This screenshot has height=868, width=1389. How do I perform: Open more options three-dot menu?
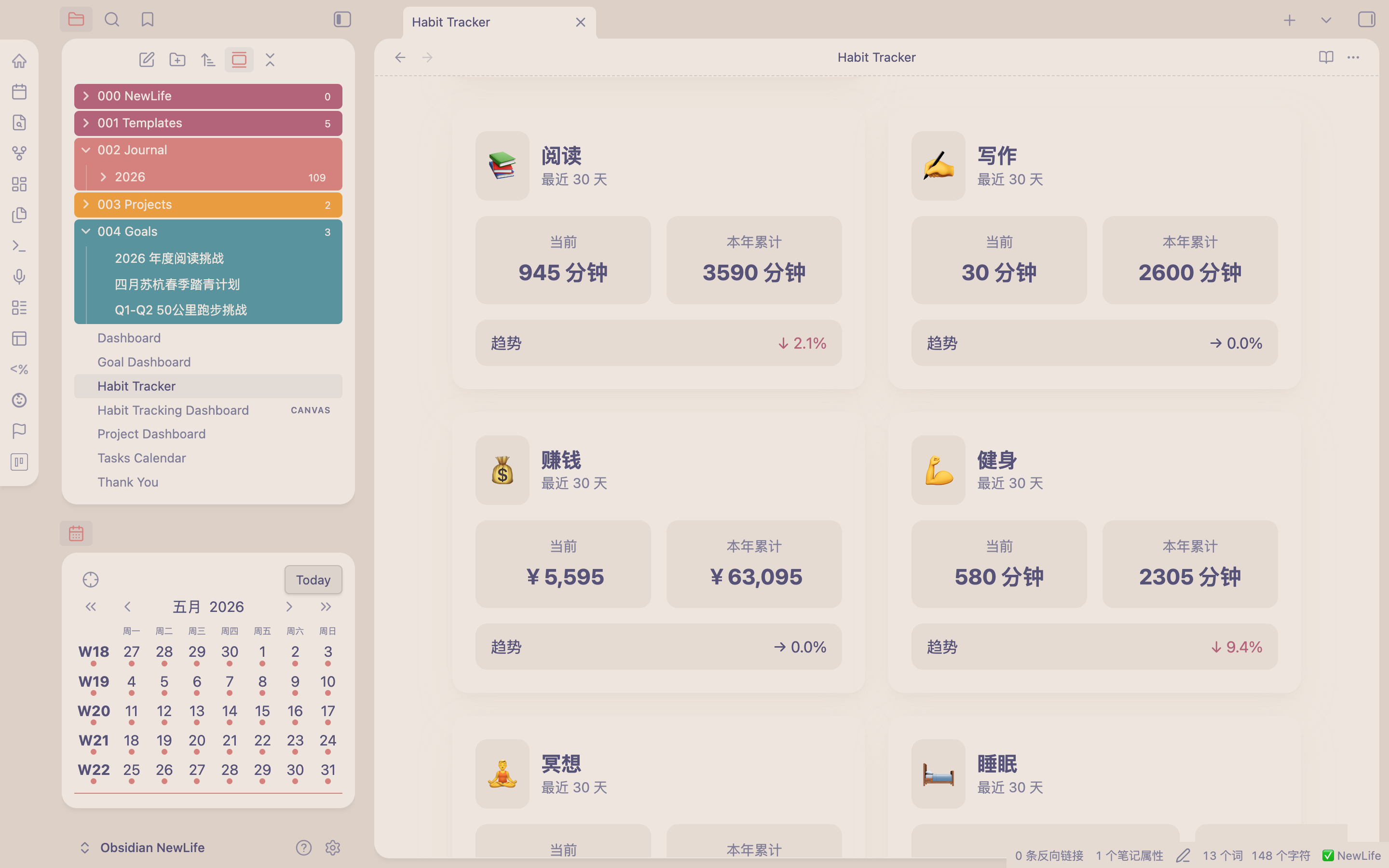(x=1353, y=57)
